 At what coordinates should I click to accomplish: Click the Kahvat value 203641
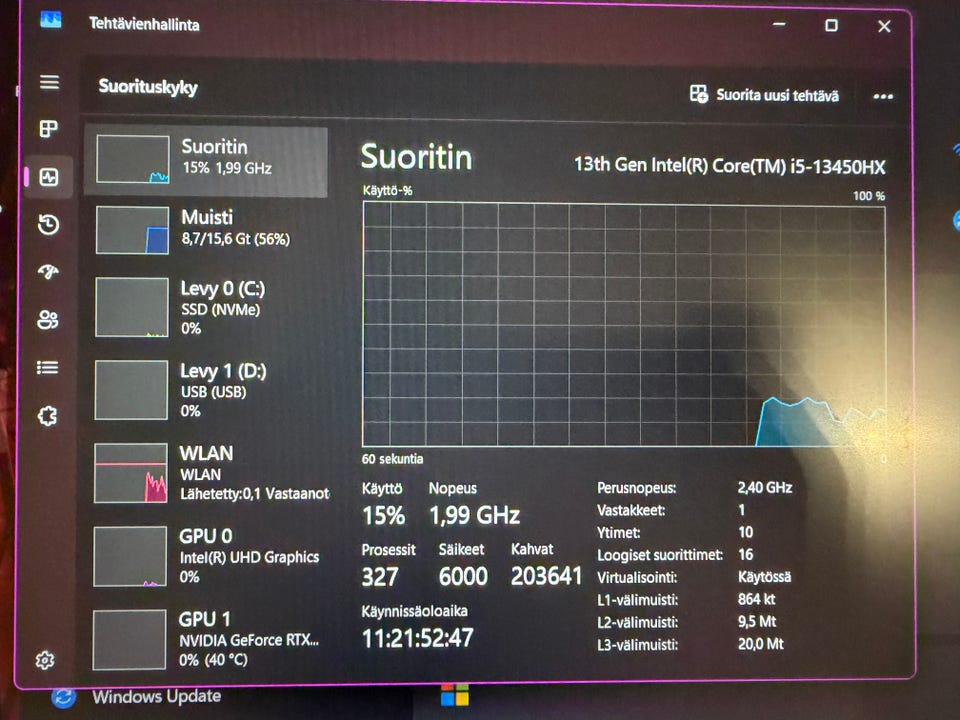pyautogui.click(x=546, y=576)
